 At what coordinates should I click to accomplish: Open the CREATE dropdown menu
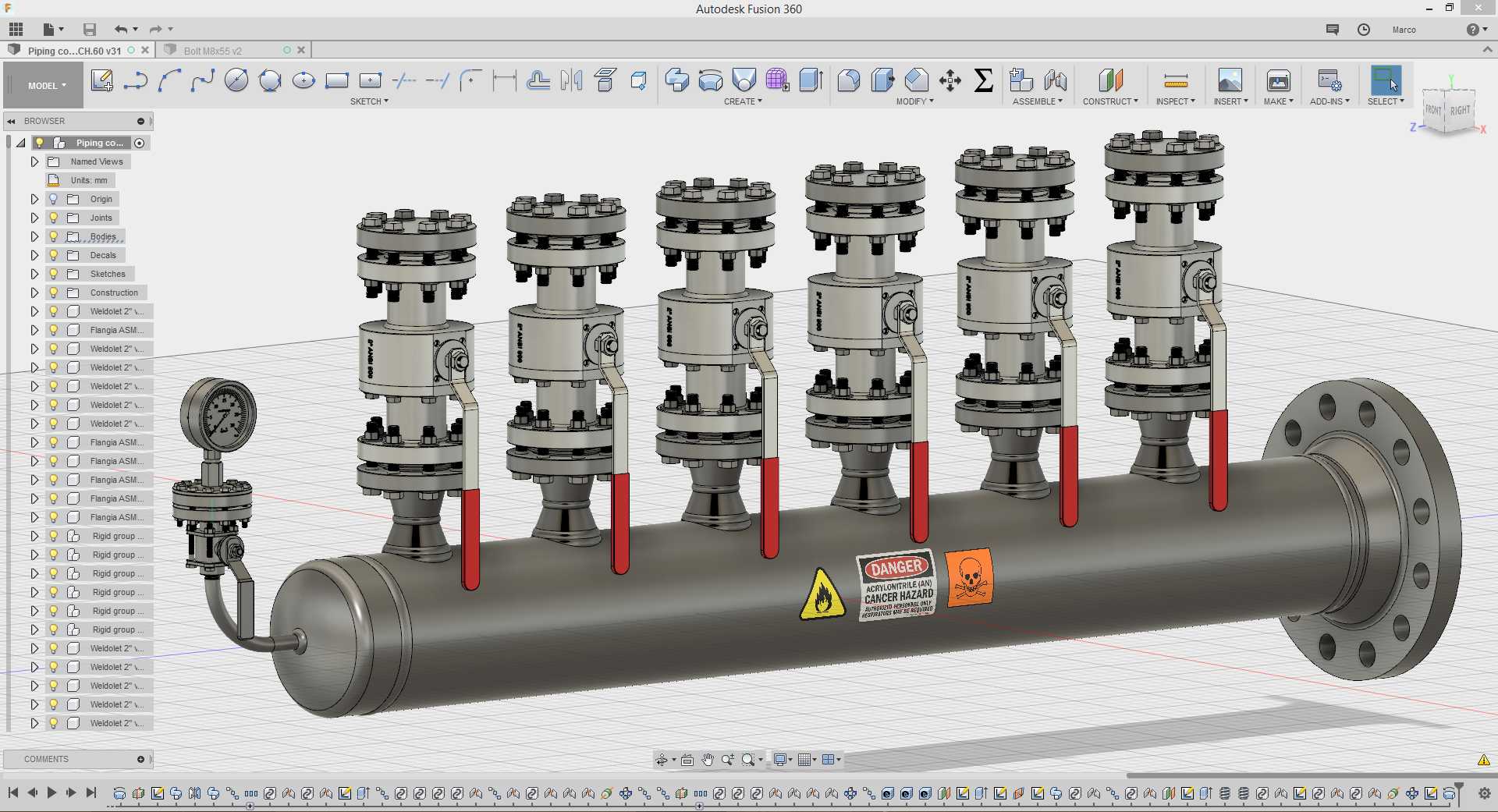743,101
